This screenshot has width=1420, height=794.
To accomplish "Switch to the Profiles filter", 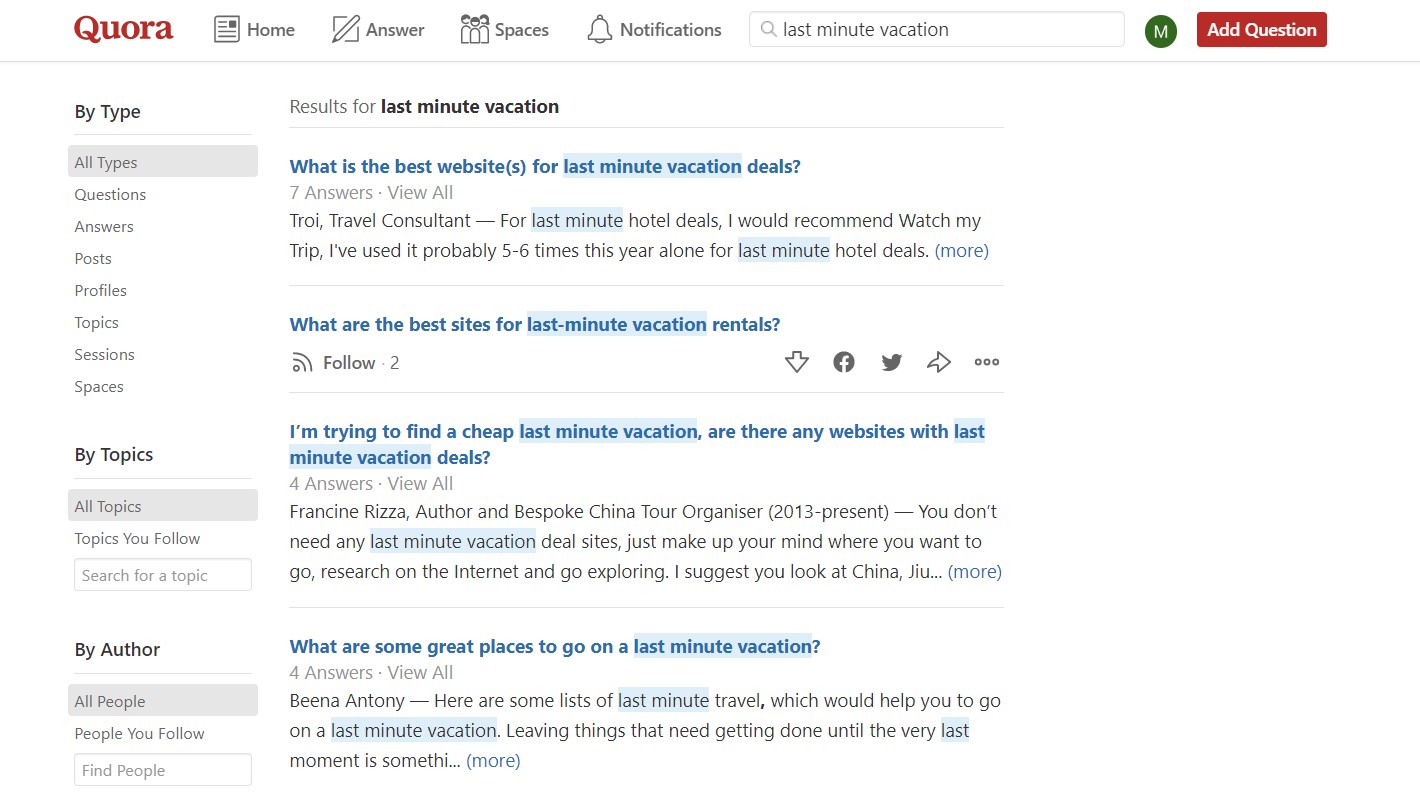I will click(100, 290).
